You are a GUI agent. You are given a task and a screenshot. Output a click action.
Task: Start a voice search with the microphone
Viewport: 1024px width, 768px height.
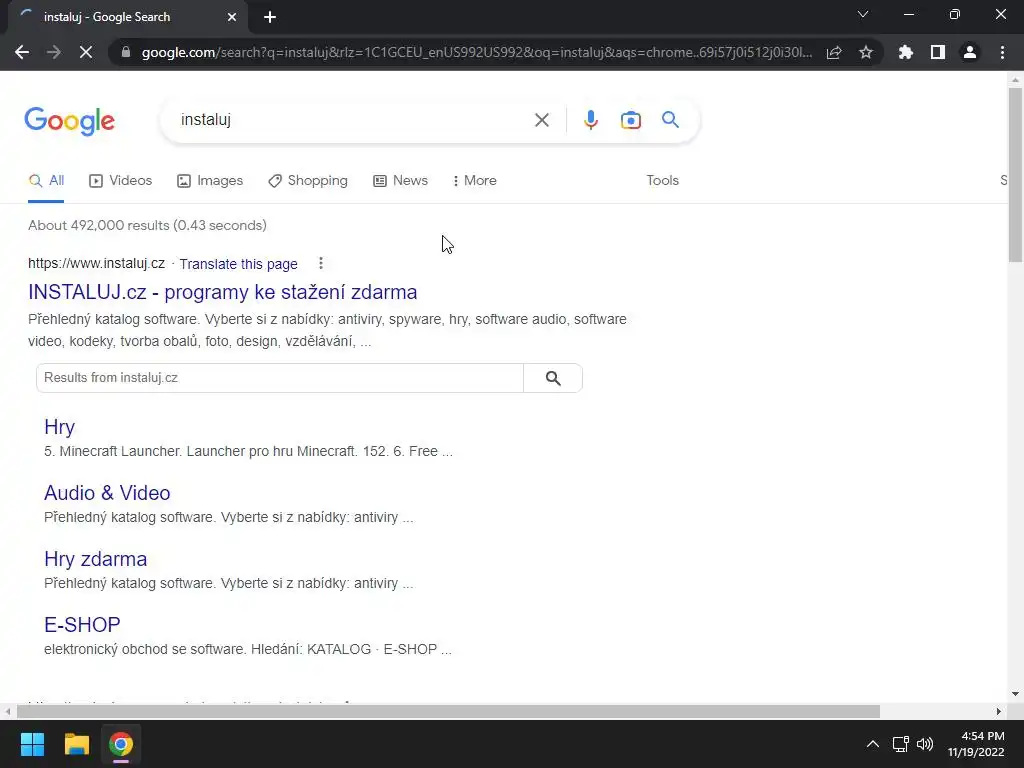coord(590,120)
